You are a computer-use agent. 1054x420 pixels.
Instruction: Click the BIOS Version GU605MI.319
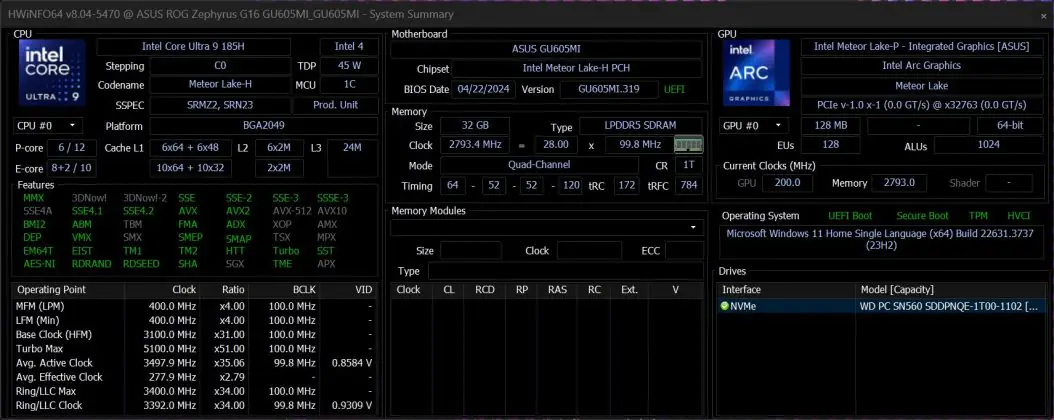click(x=609, y=89)
